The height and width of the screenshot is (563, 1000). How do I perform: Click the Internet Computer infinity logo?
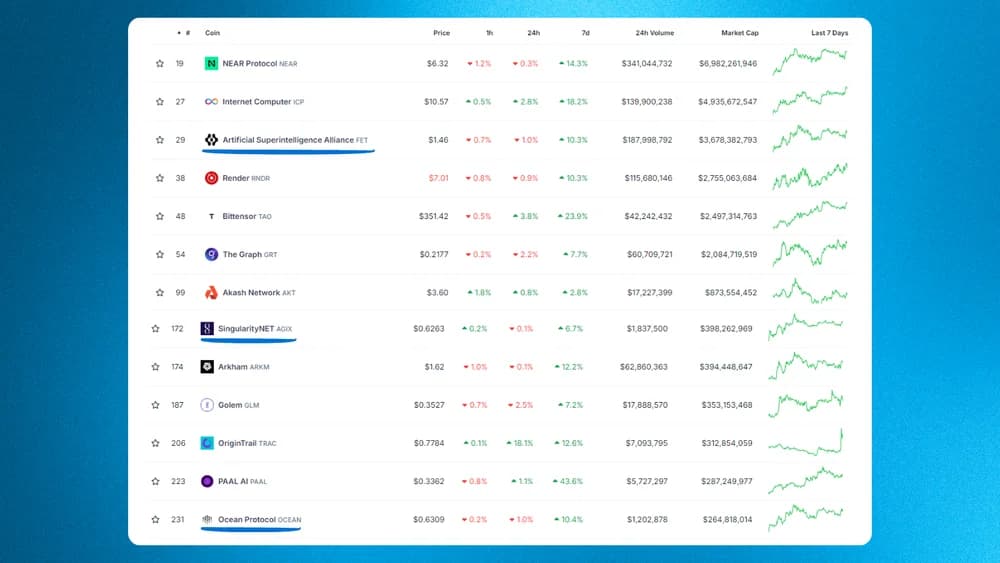click(x=211, y=102)
